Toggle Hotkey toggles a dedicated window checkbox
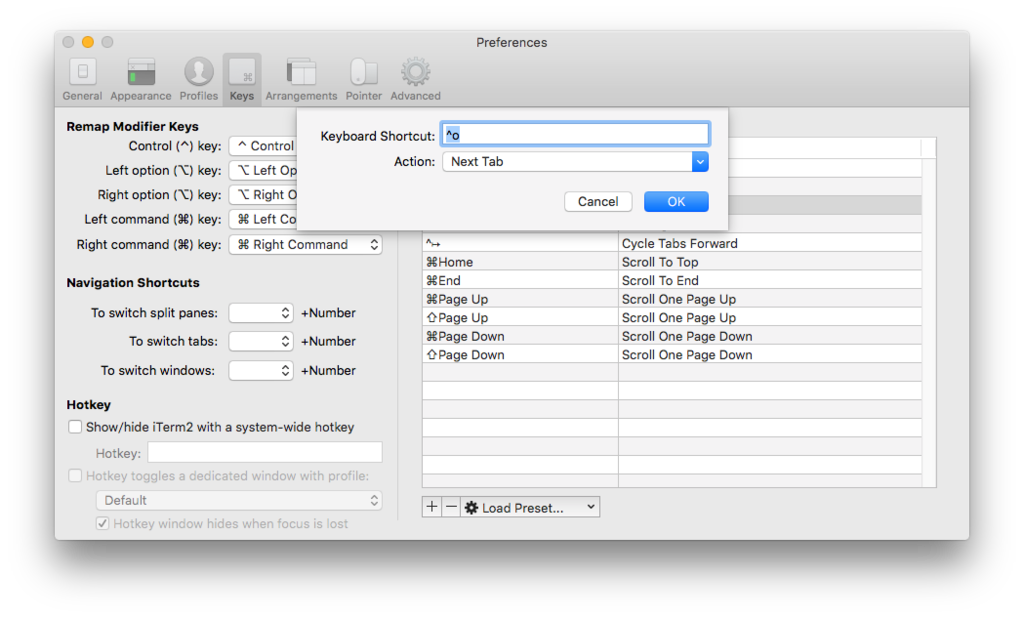Image resolution: width=1024 pixels, height=618 pixels. click(75, 476)
